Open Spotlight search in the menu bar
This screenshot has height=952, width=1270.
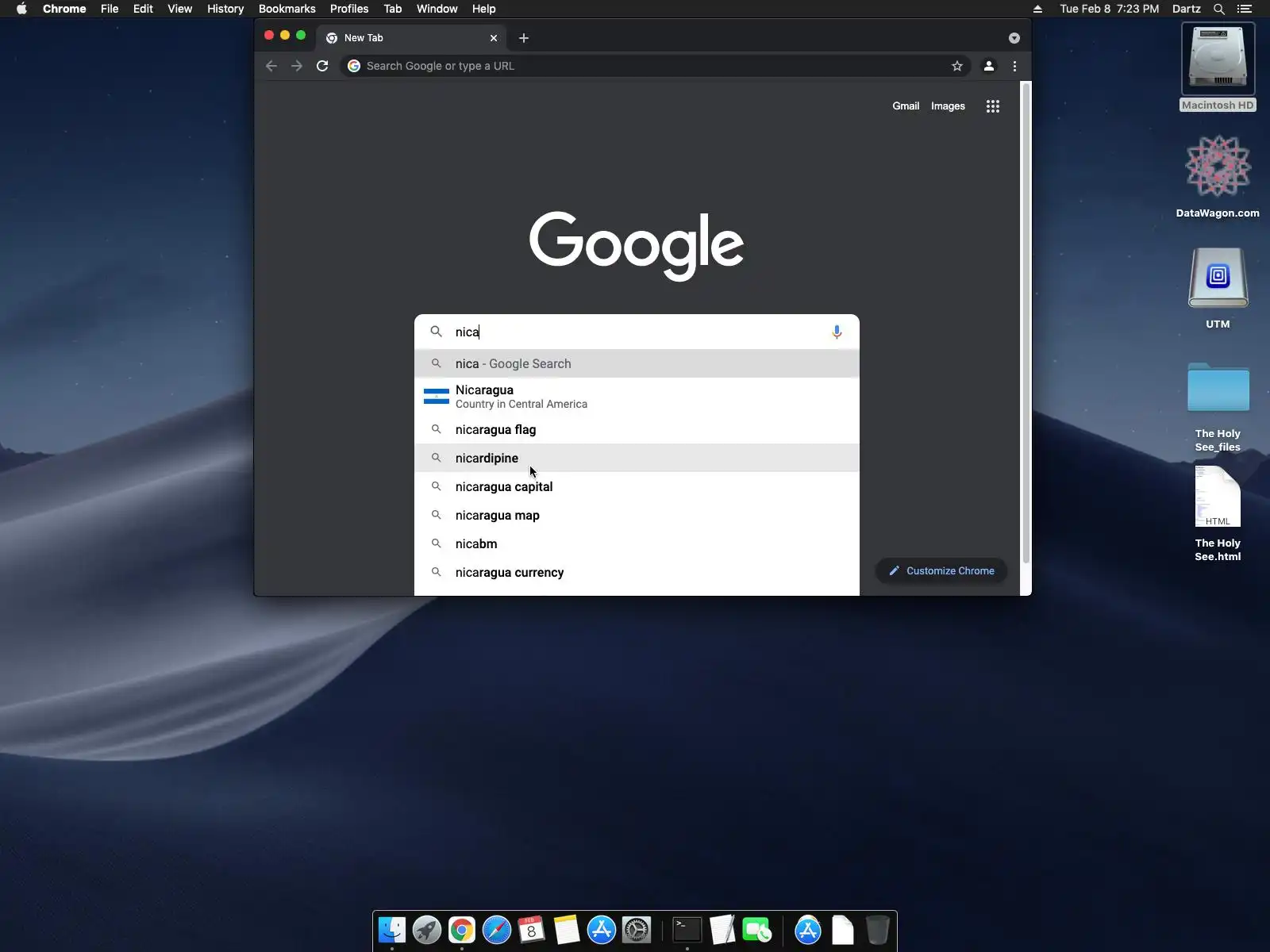click(1219, 9)
